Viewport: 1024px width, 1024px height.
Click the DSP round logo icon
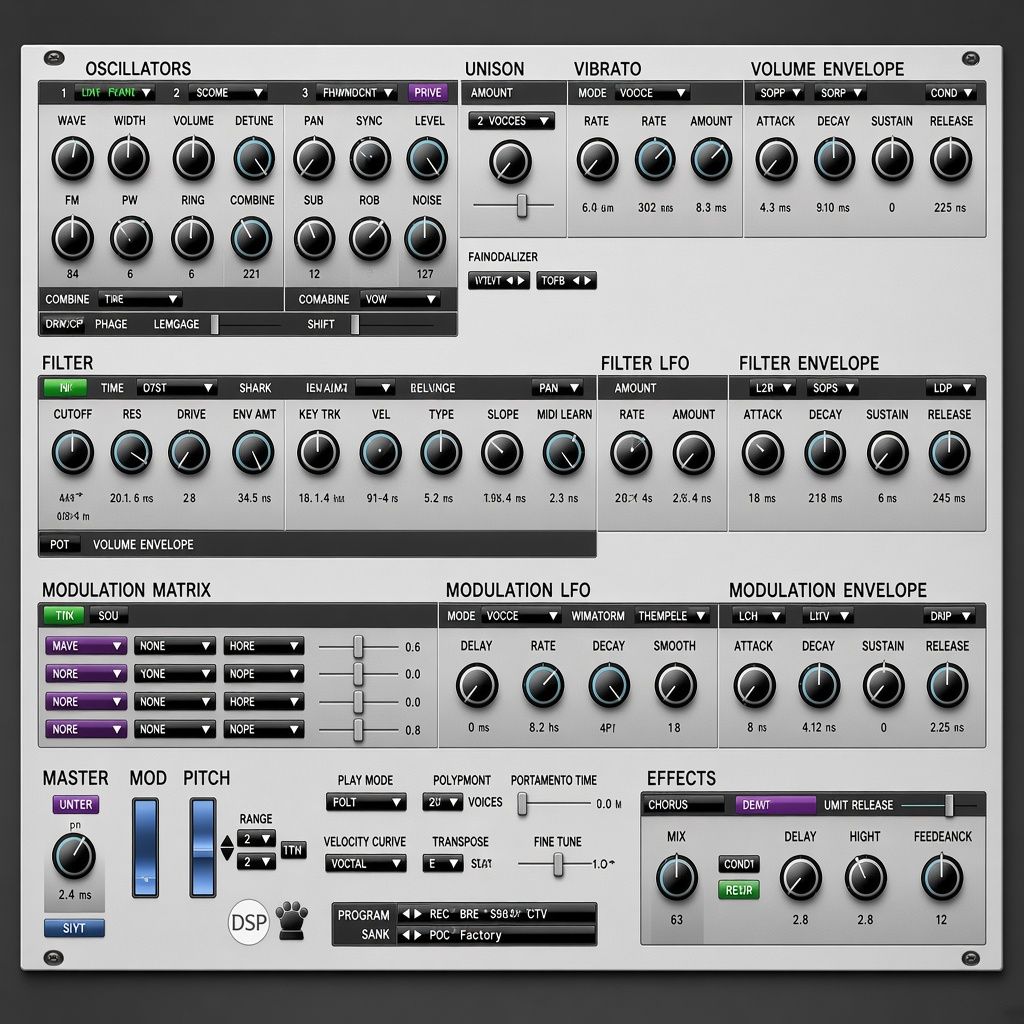click(249, 922)
